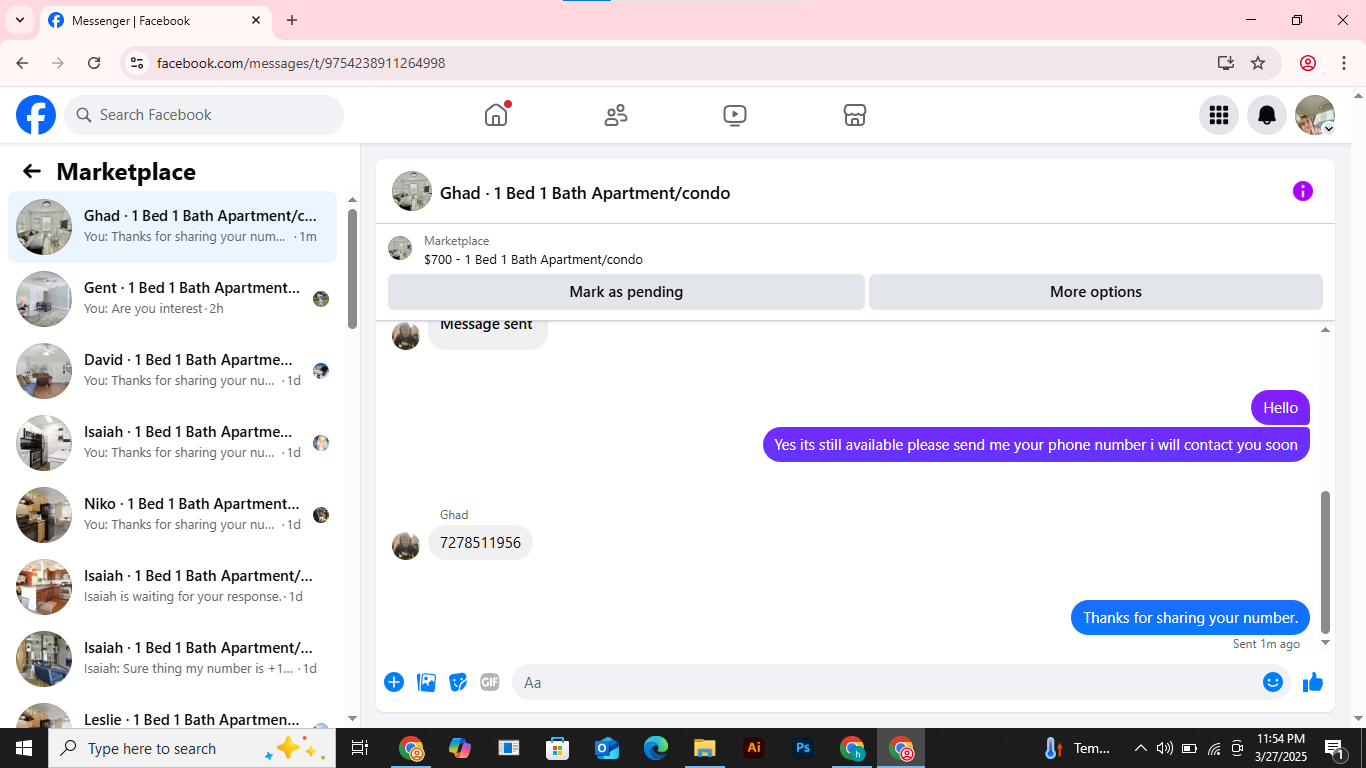Open the Video tab icon

click(735, 115)
